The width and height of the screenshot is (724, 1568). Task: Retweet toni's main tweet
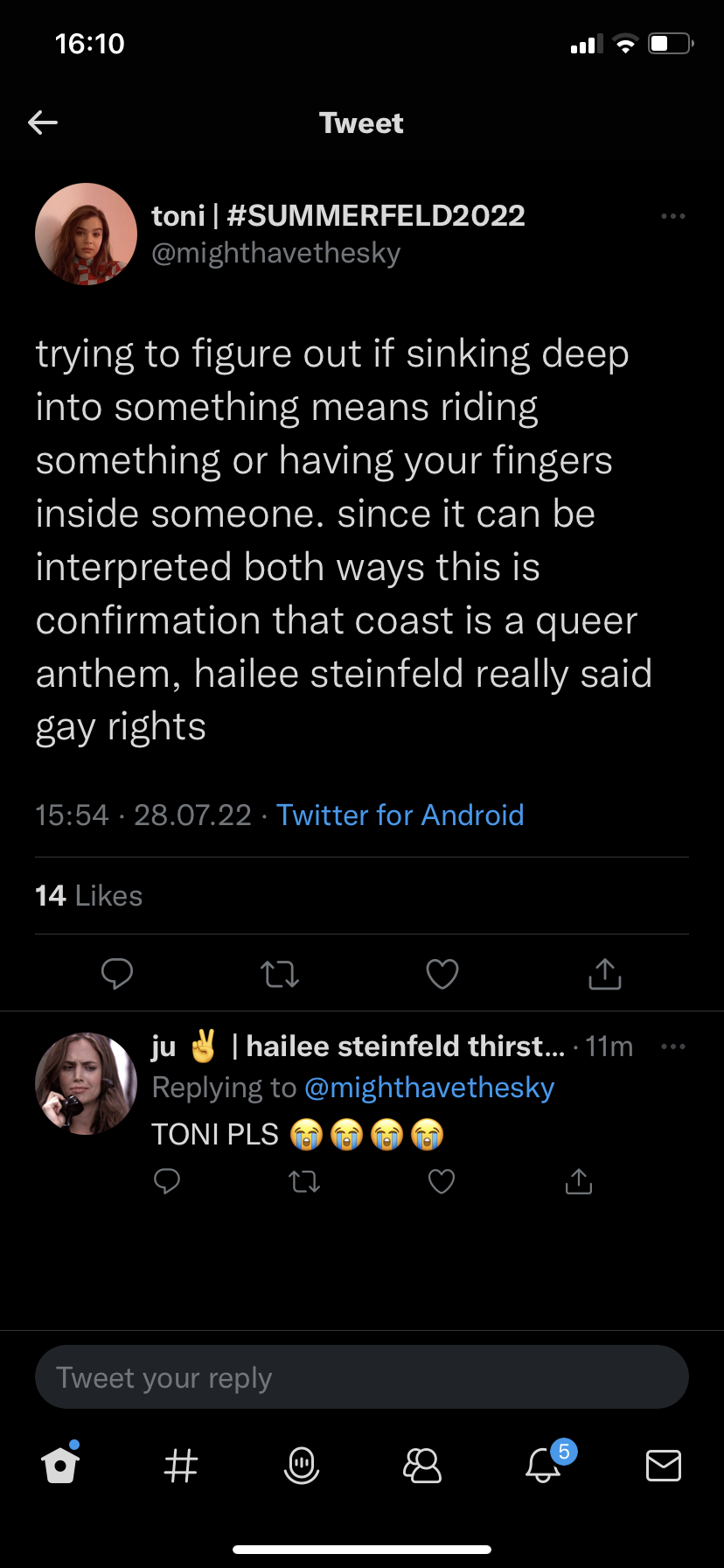pyautogui.click(x=280, y=973)
